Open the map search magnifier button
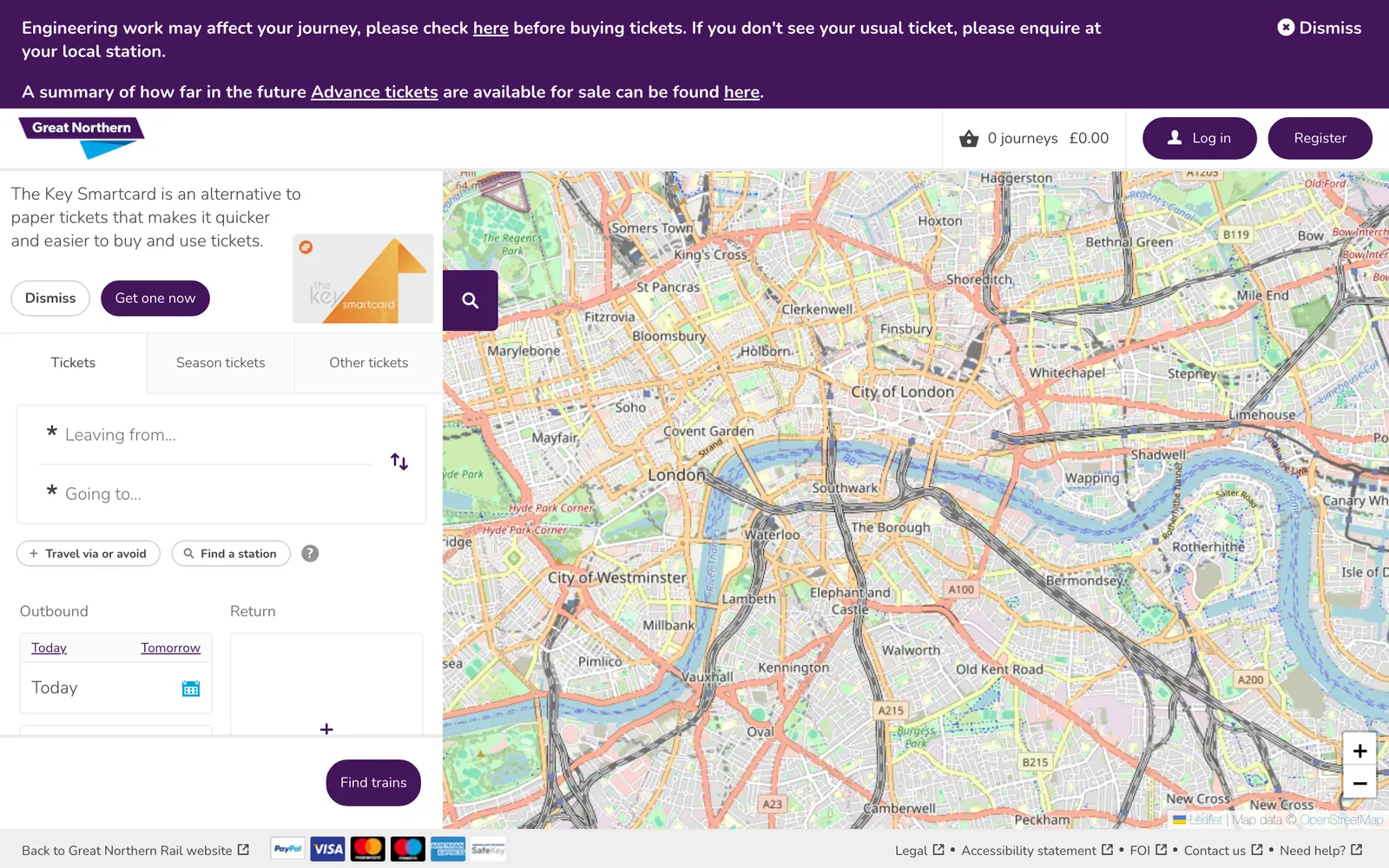 (x=471, y=300)
